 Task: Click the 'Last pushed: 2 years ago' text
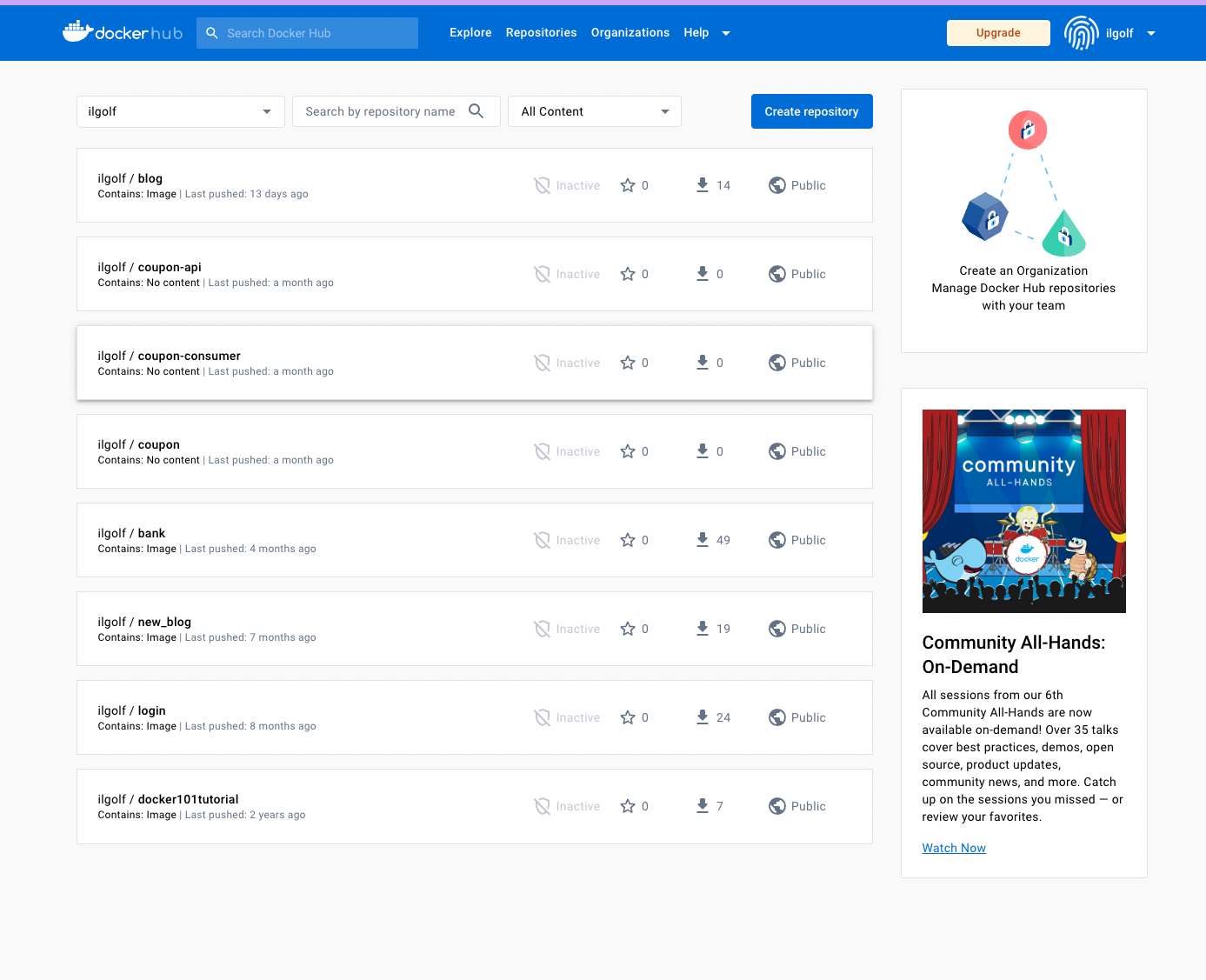pyautogui.click(x=245, y=815)
